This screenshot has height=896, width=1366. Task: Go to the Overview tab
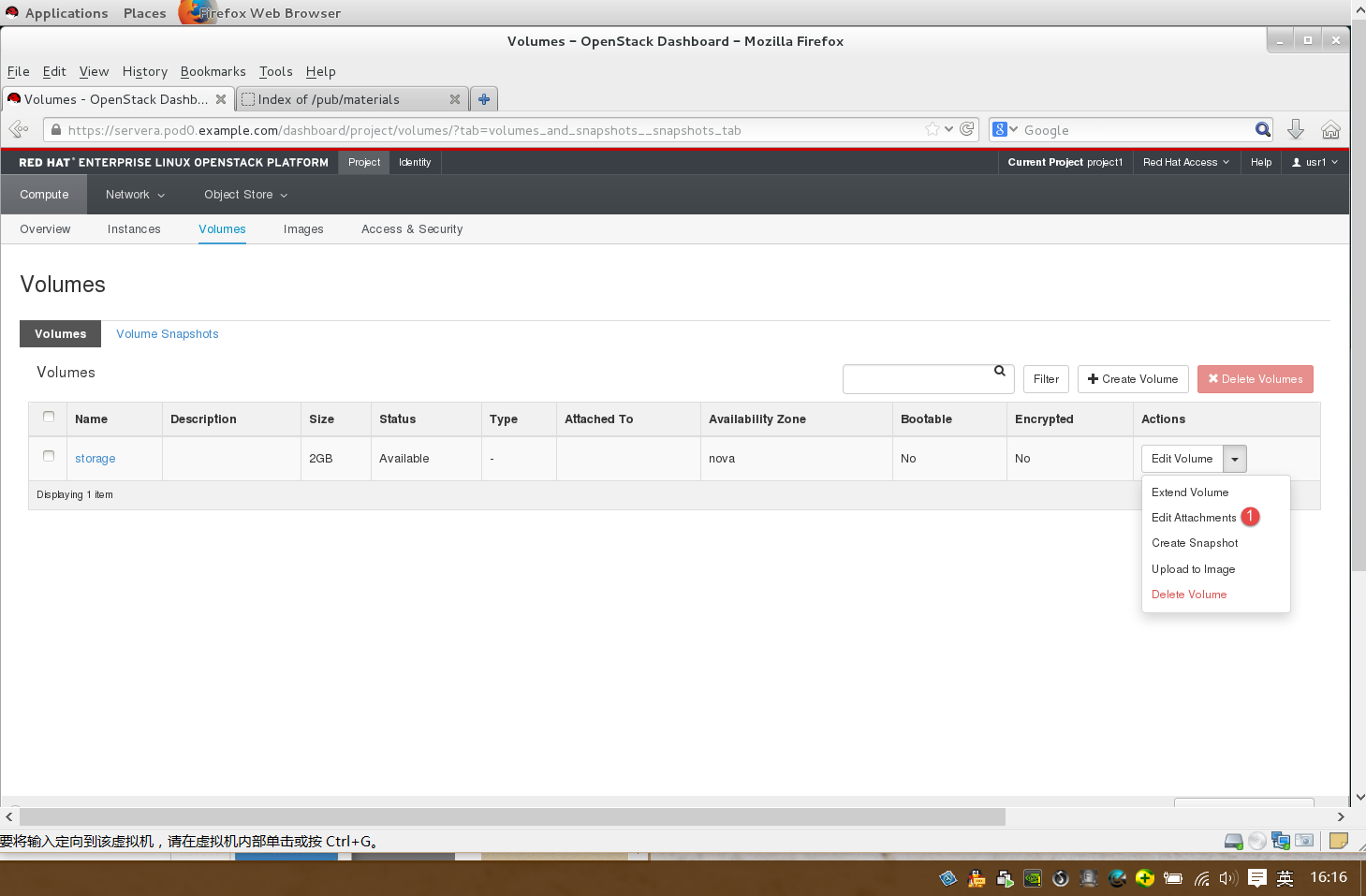tap(45, 229)
